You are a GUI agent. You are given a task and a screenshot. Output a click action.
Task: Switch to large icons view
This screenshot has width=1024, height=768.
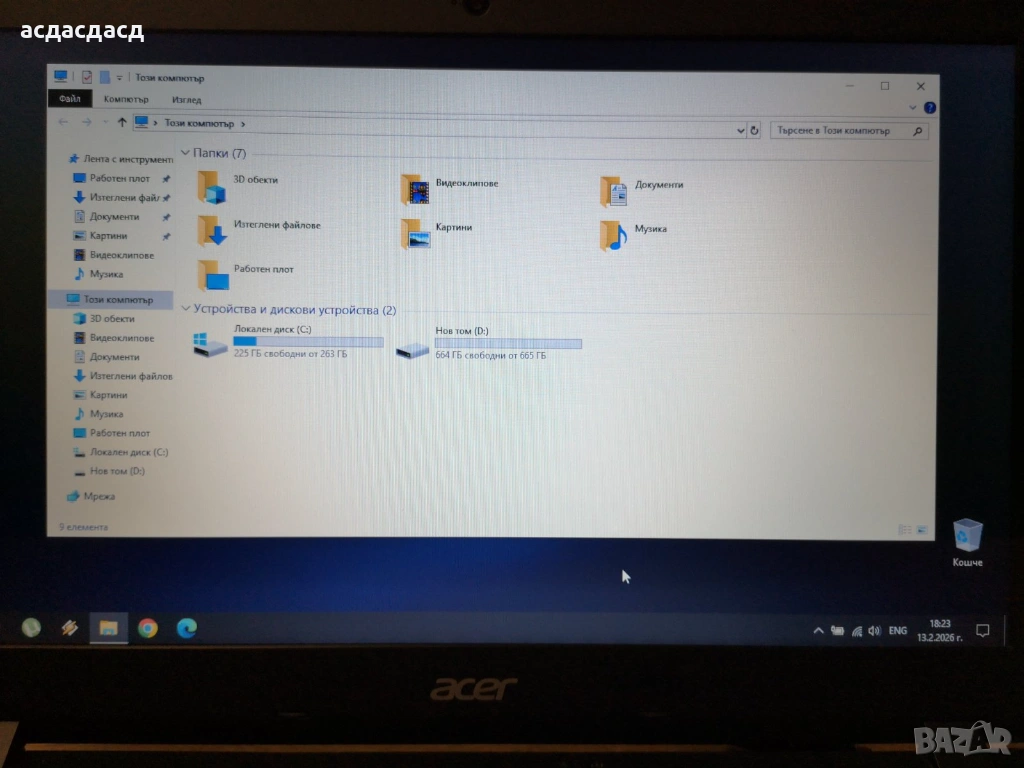coord(921,529)
